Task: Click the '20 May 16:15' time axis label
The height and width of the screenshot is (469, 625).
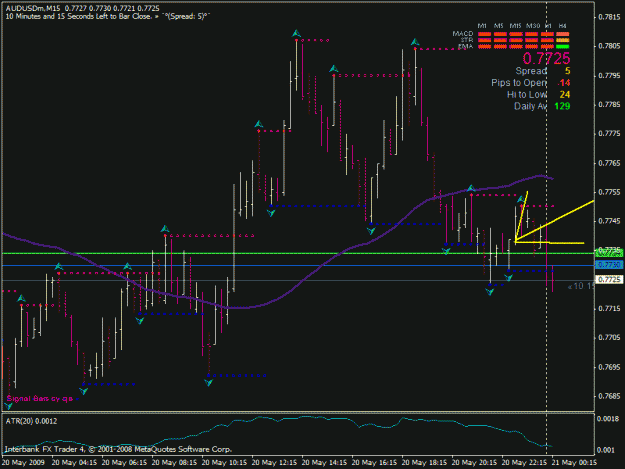Action: point(374,463)
